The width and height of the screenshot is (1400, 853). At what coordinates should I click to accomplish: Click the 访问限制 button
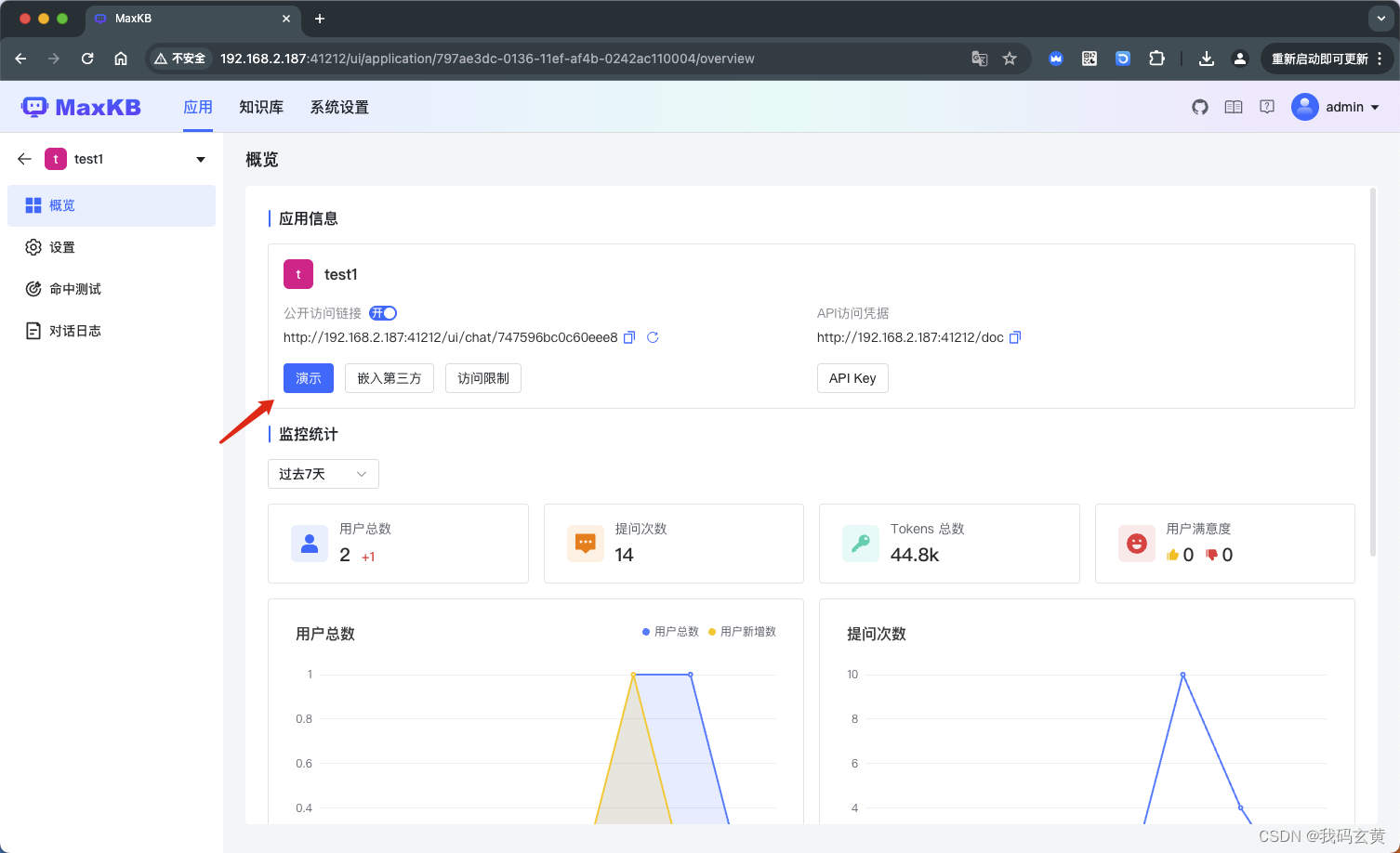pos(483,378)
